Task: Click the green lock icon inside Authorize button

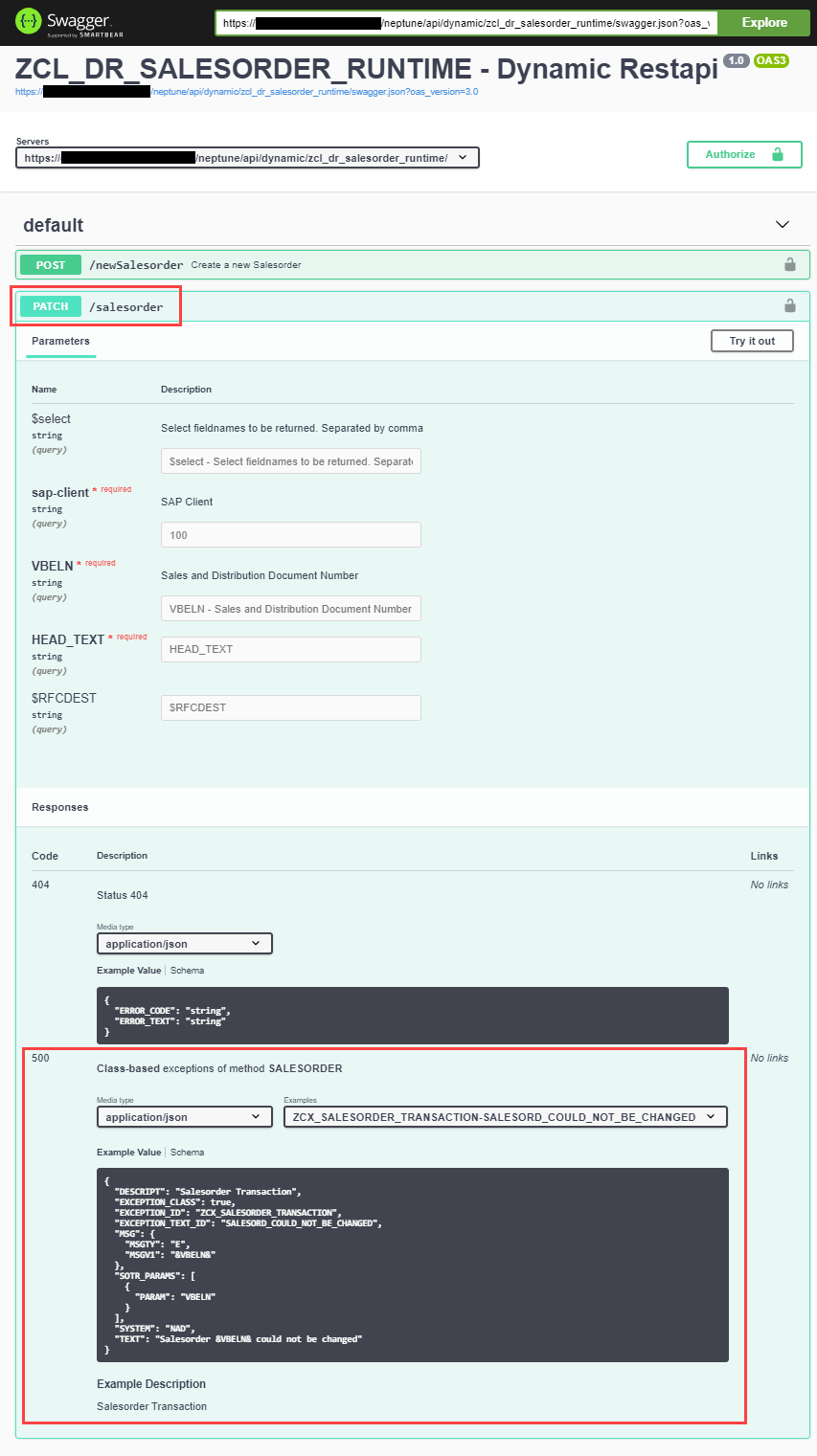Action: tap(776, 154)
